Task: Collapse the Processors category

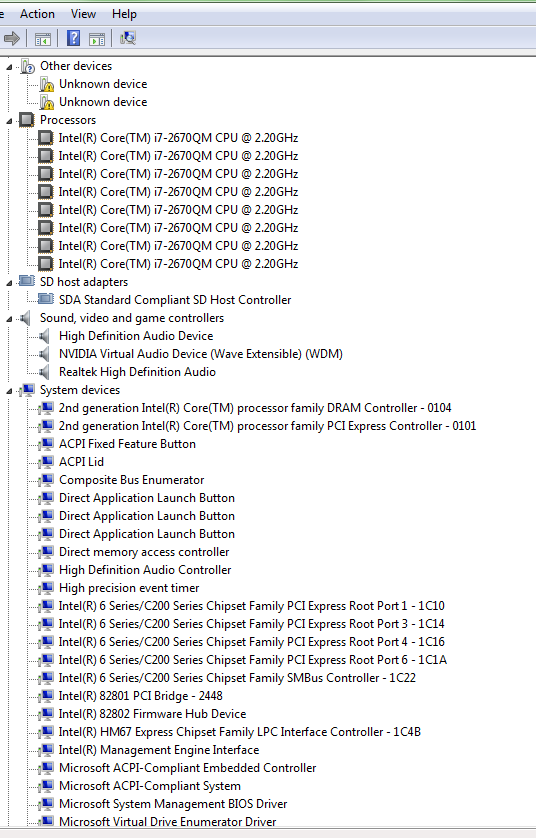Action: tap(9, 121)
